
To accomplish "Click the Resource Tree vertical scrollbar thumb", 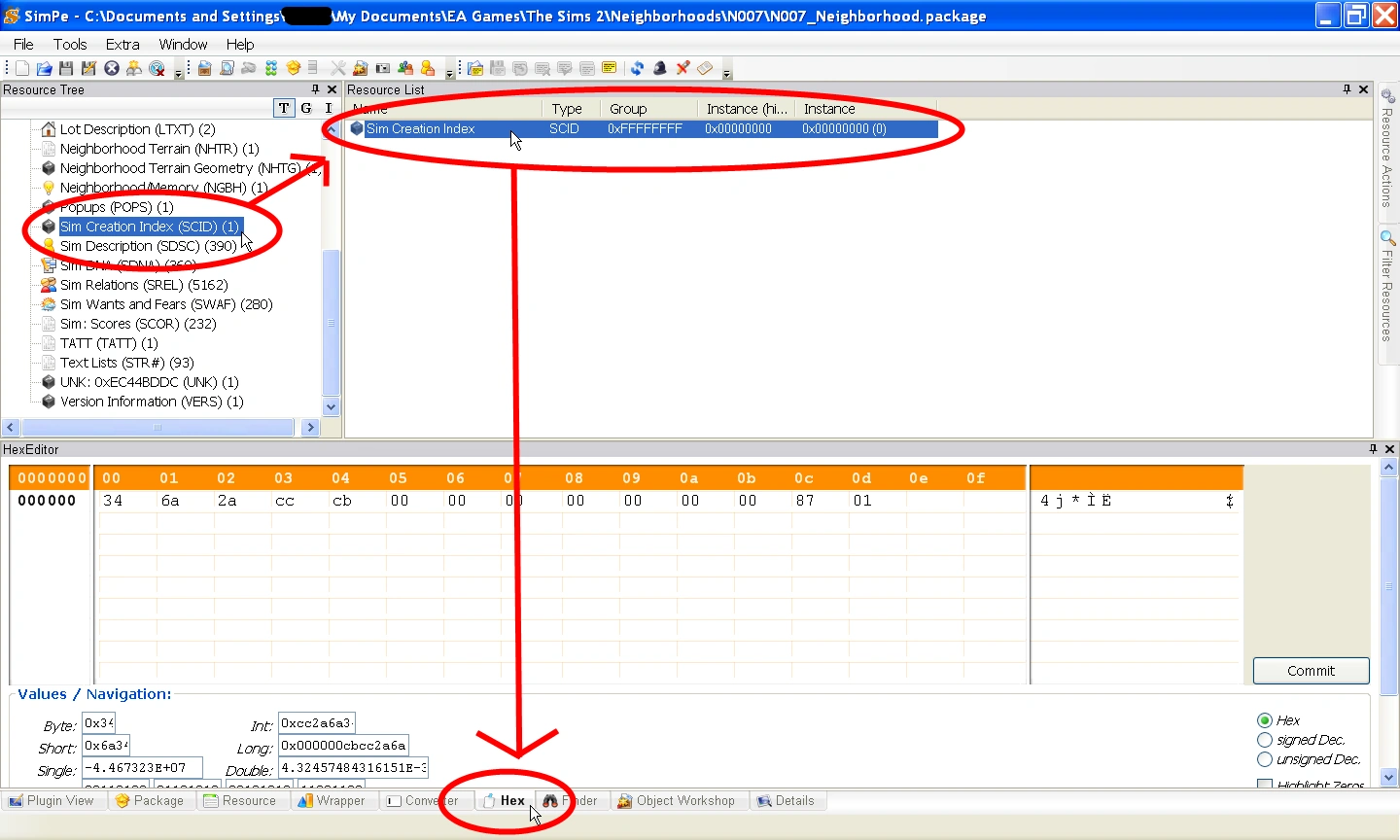I will click(332, 323).
